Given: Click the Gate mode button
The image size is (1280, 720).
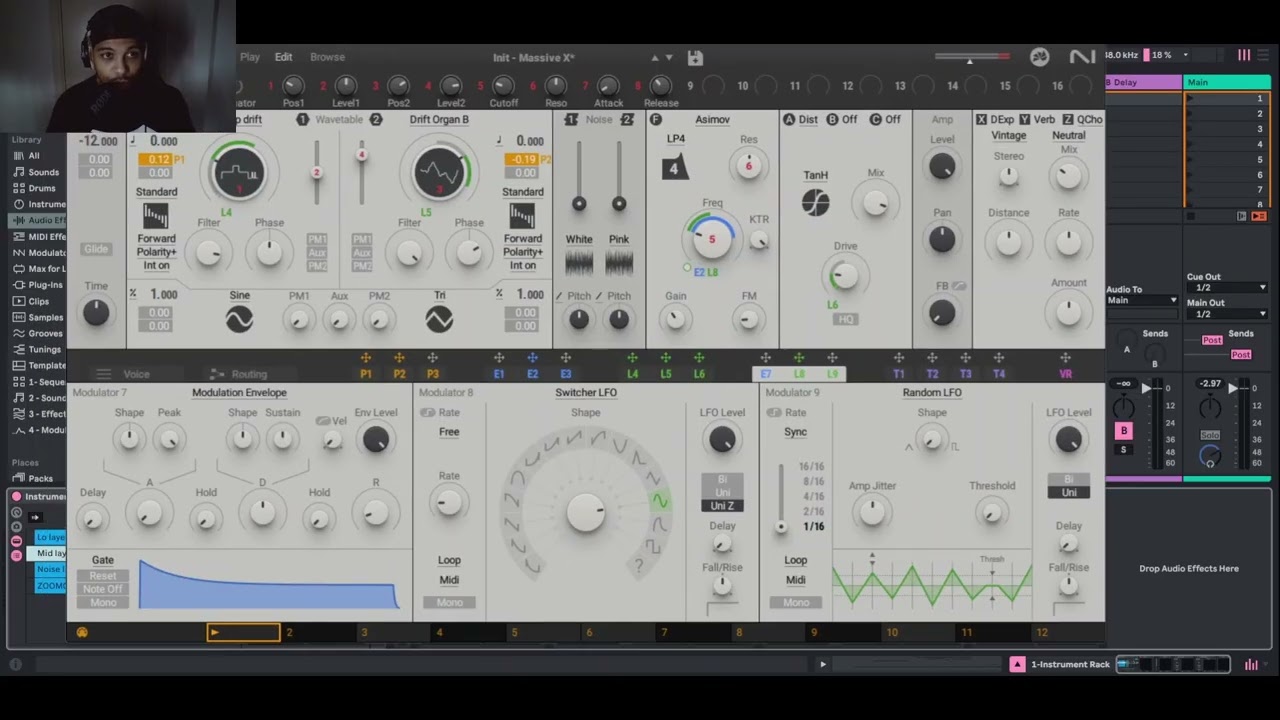Looking at the screenshot, I should click(102, 560).
